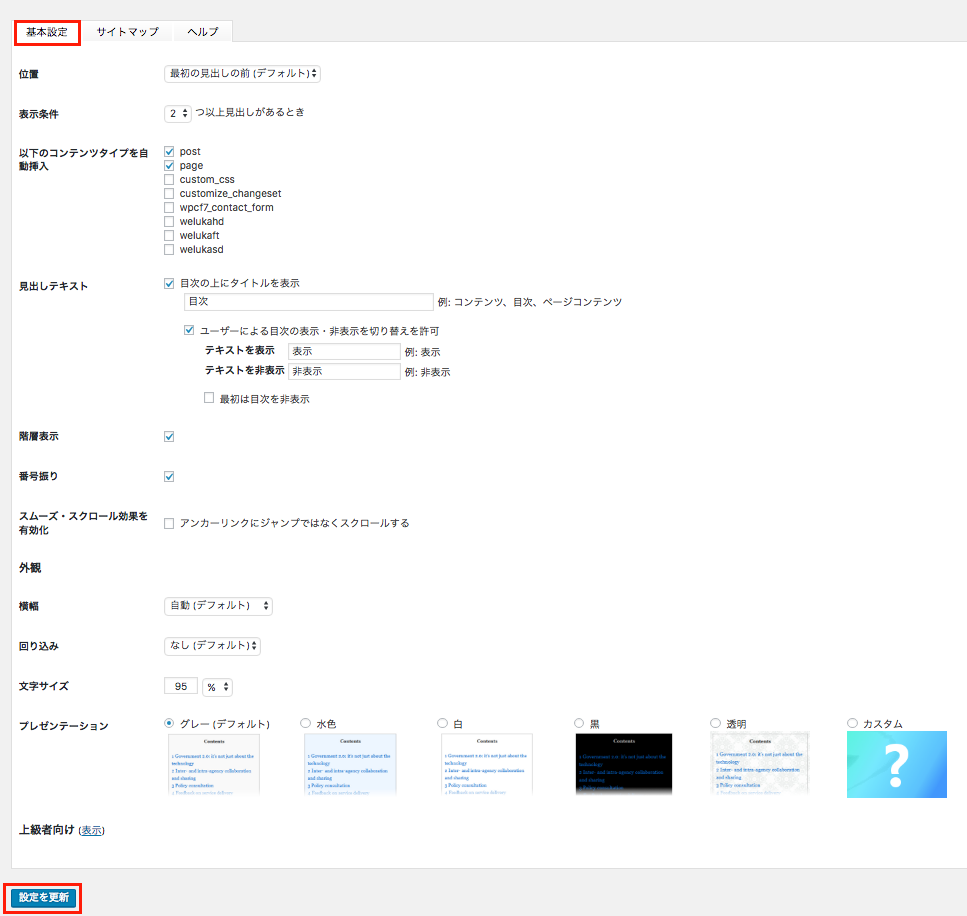
Task: Open the 位置 dropdown
Action: 242,73
